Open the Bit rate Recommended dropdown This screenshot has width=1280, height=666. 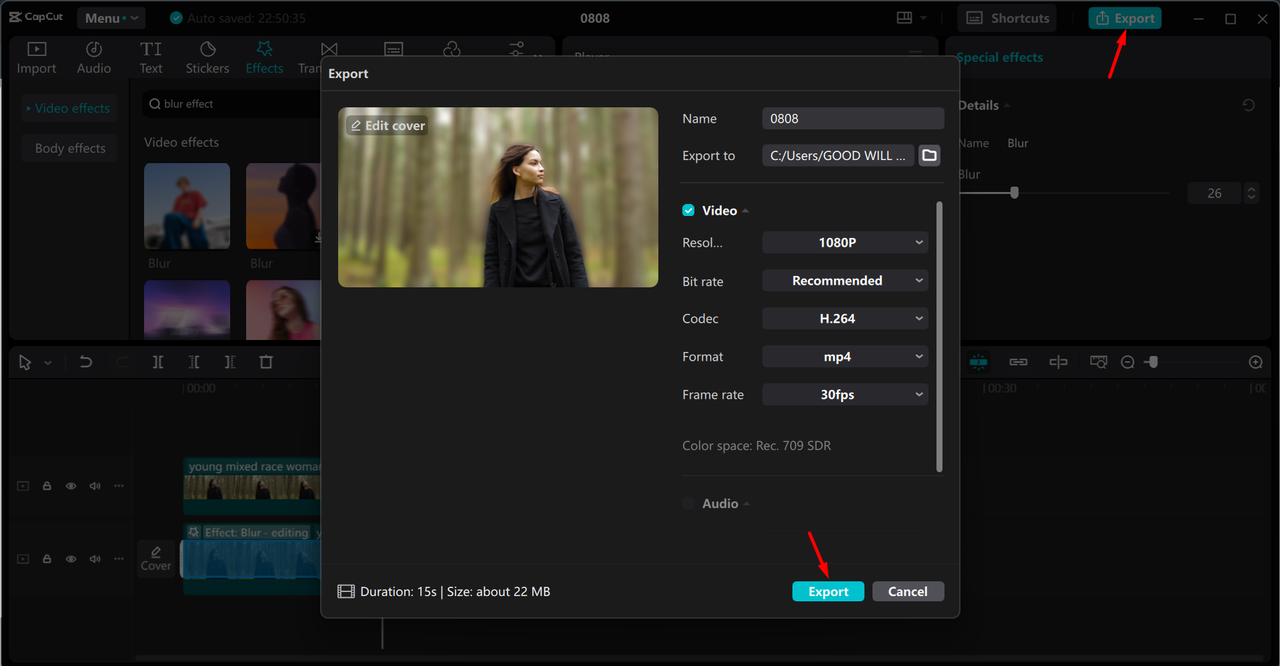pos(845,281)
